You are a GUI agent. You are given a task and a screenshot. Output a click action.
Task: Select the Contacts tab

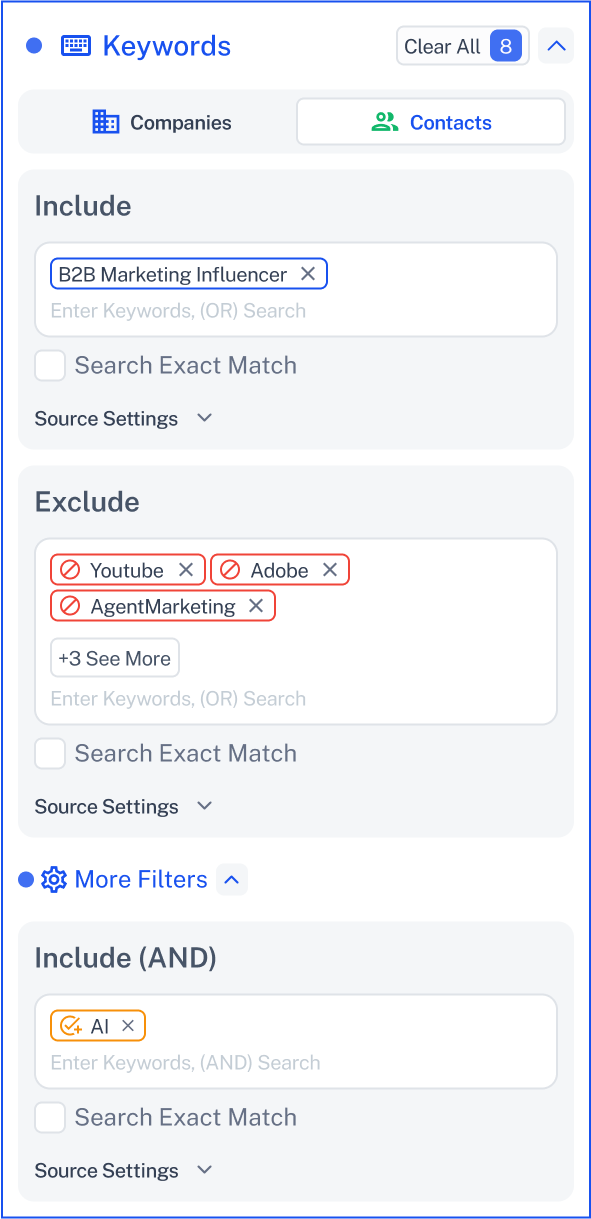pos(431,122)
